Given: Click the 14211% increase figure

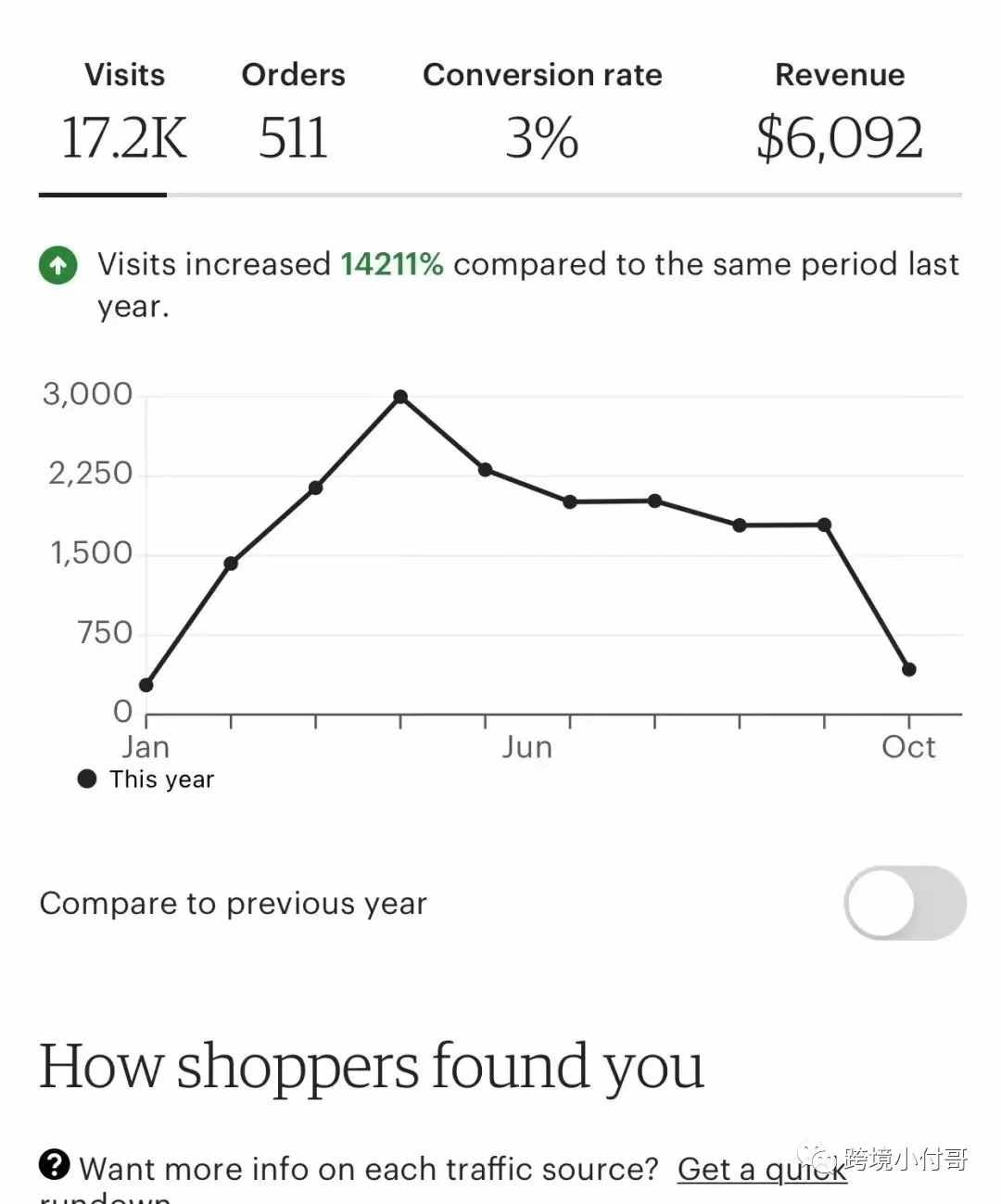Looking at the screenshot, I should (392, 264).
